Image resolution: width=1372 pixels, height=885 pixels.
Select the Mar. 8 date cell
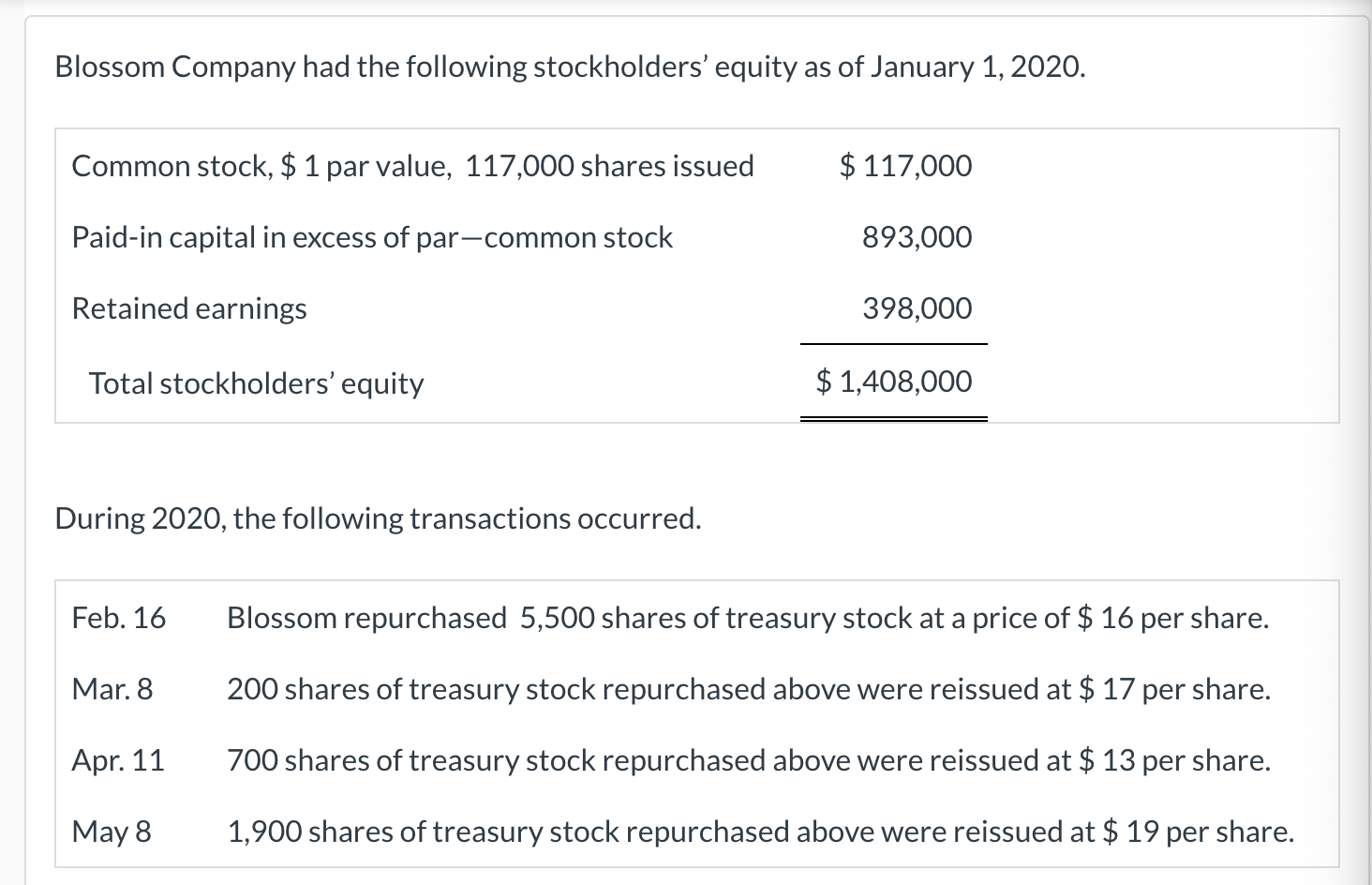112,689
